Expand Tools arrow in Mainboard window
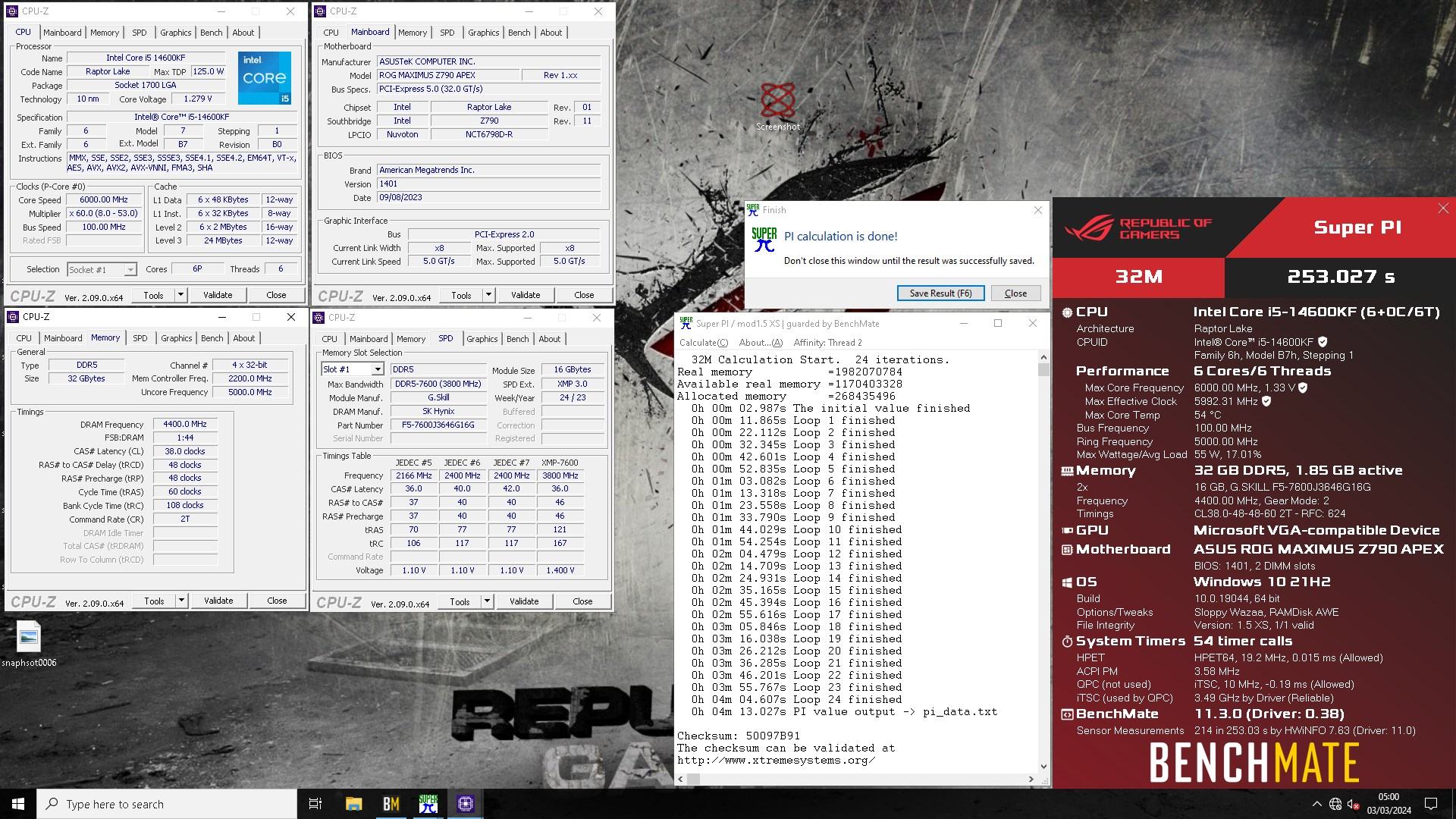Screen dimensions: 1456x819 (488, 295)
